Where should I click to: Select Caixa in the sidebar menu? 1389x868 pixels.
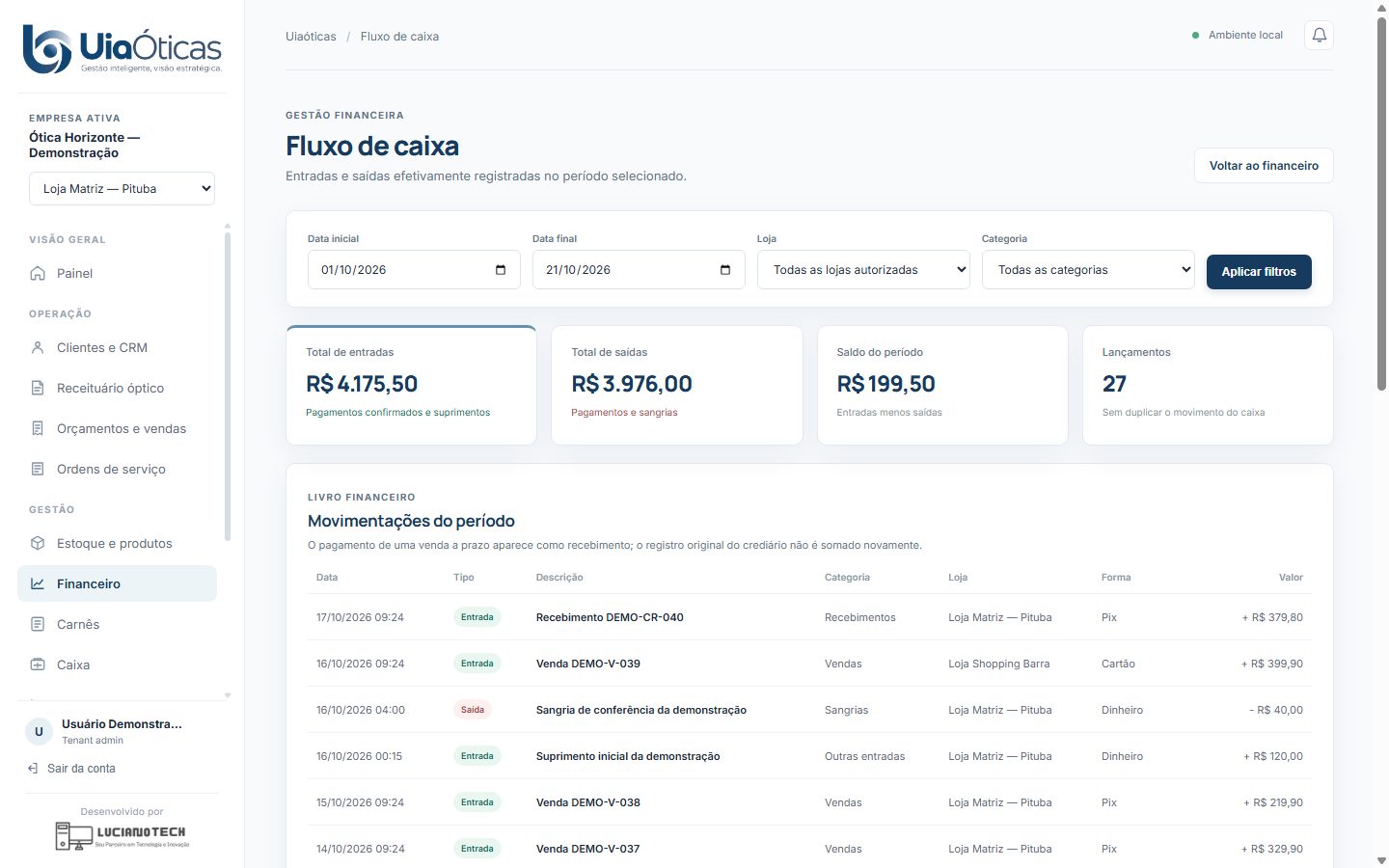[x=117, y=665]
